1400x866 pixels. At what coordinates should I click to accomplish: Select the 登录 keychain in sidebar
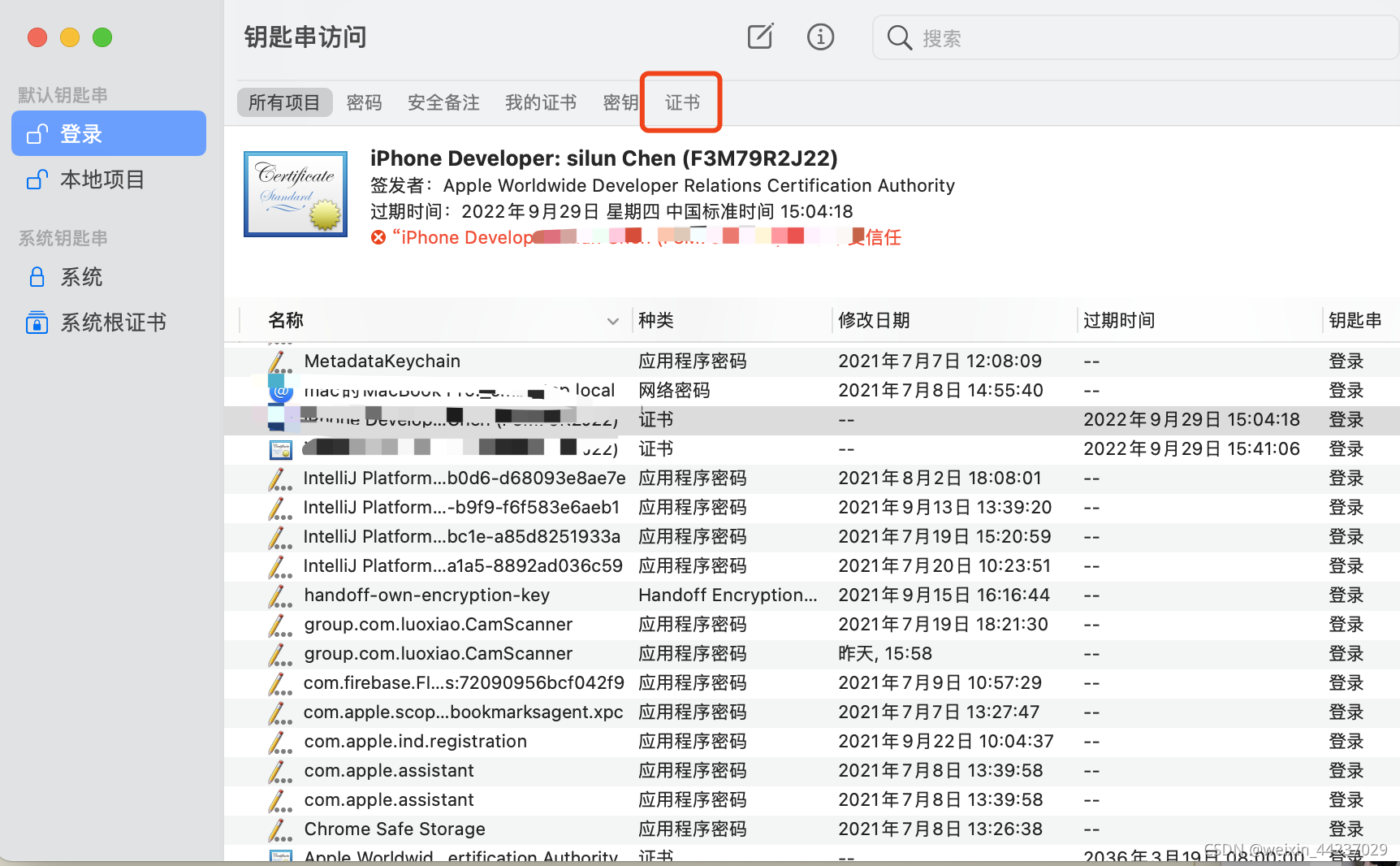[x=109, y=133]
